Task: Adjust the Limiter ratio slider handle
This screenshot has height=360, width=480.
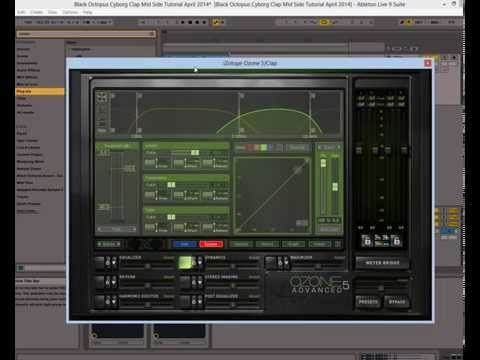Action: [195, 152]
